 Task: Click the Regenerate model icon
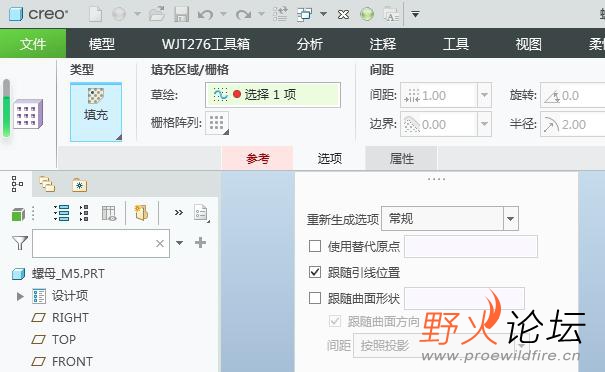coord(280,14)
